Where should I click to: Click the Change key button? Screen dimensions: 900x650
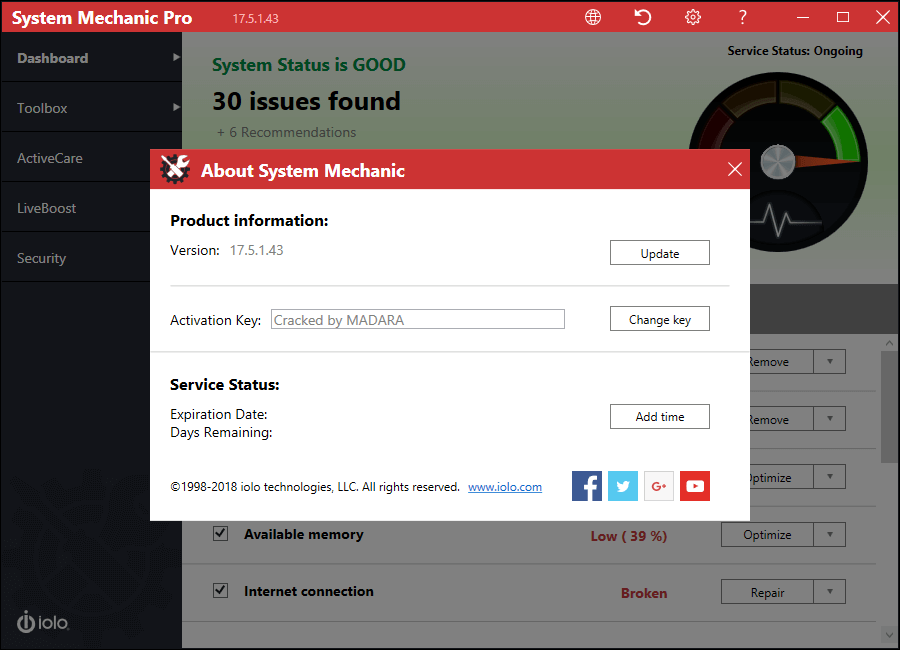pyautogui.click(x=660, y=319)
